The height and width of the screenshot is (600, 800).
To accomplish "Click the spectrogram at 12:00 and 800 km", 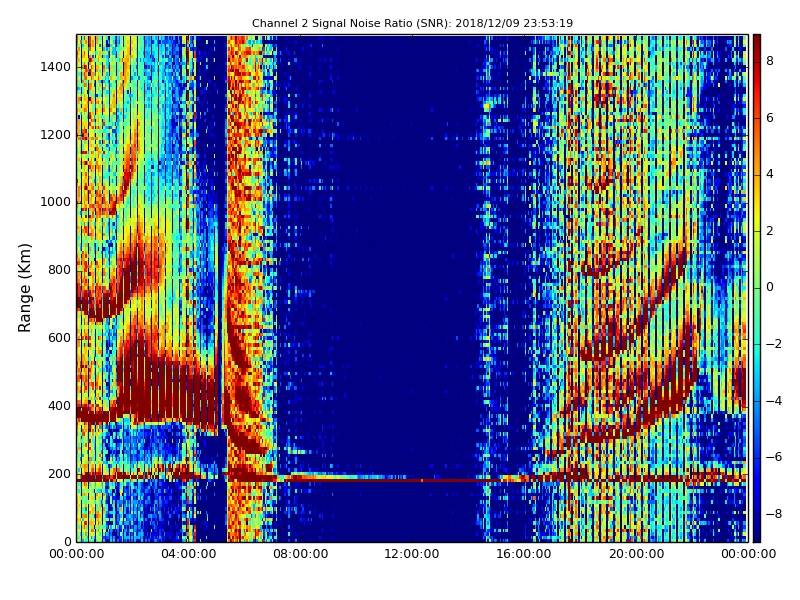I will [412, 270].
